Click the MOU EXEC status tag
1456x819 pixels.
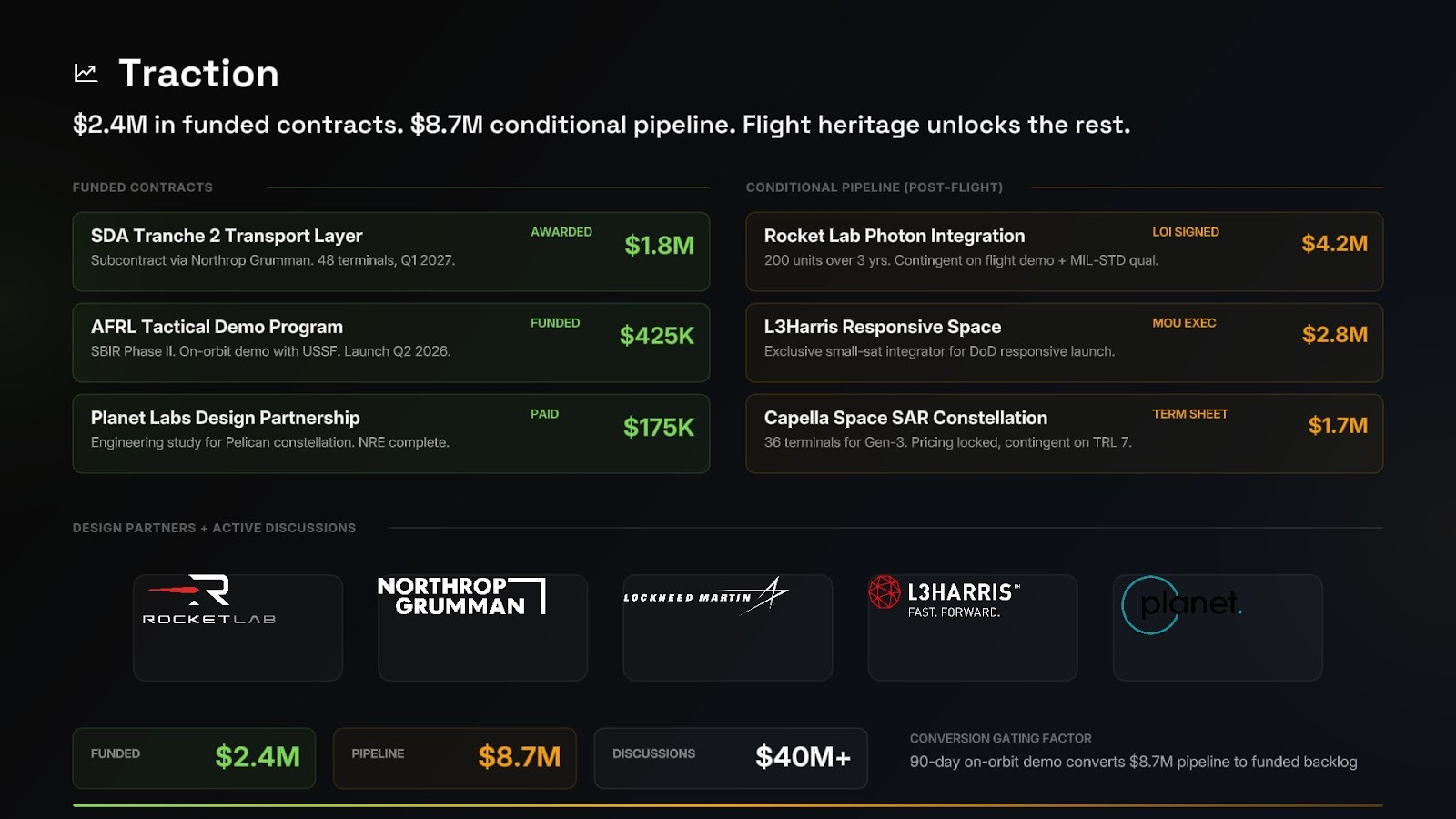coord(1184,323)
